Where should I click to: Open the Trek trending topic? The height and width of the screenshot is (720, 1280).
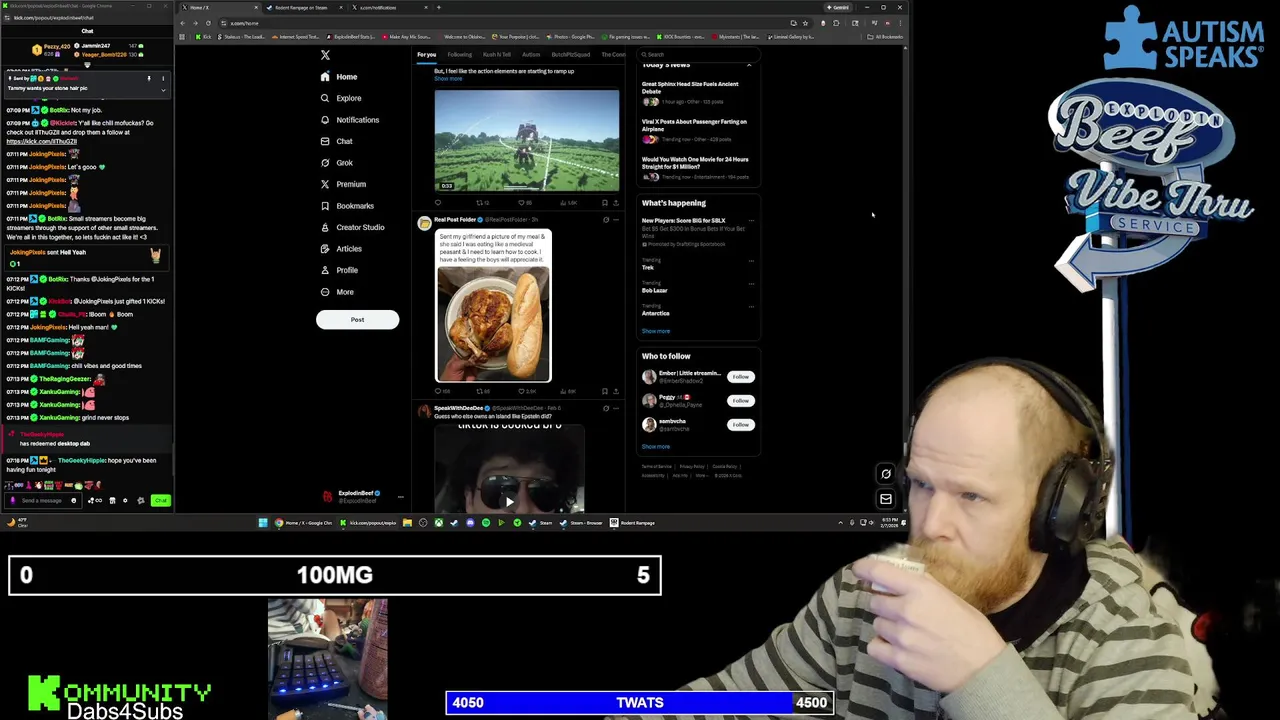648,268
